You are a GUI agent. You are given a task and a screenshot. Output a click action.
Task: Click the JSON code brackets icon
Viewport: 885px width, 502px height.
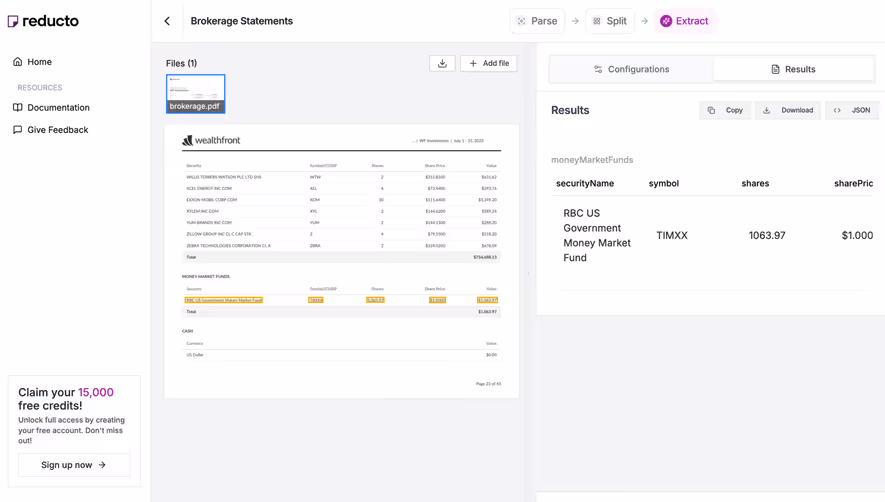[837, 110]
